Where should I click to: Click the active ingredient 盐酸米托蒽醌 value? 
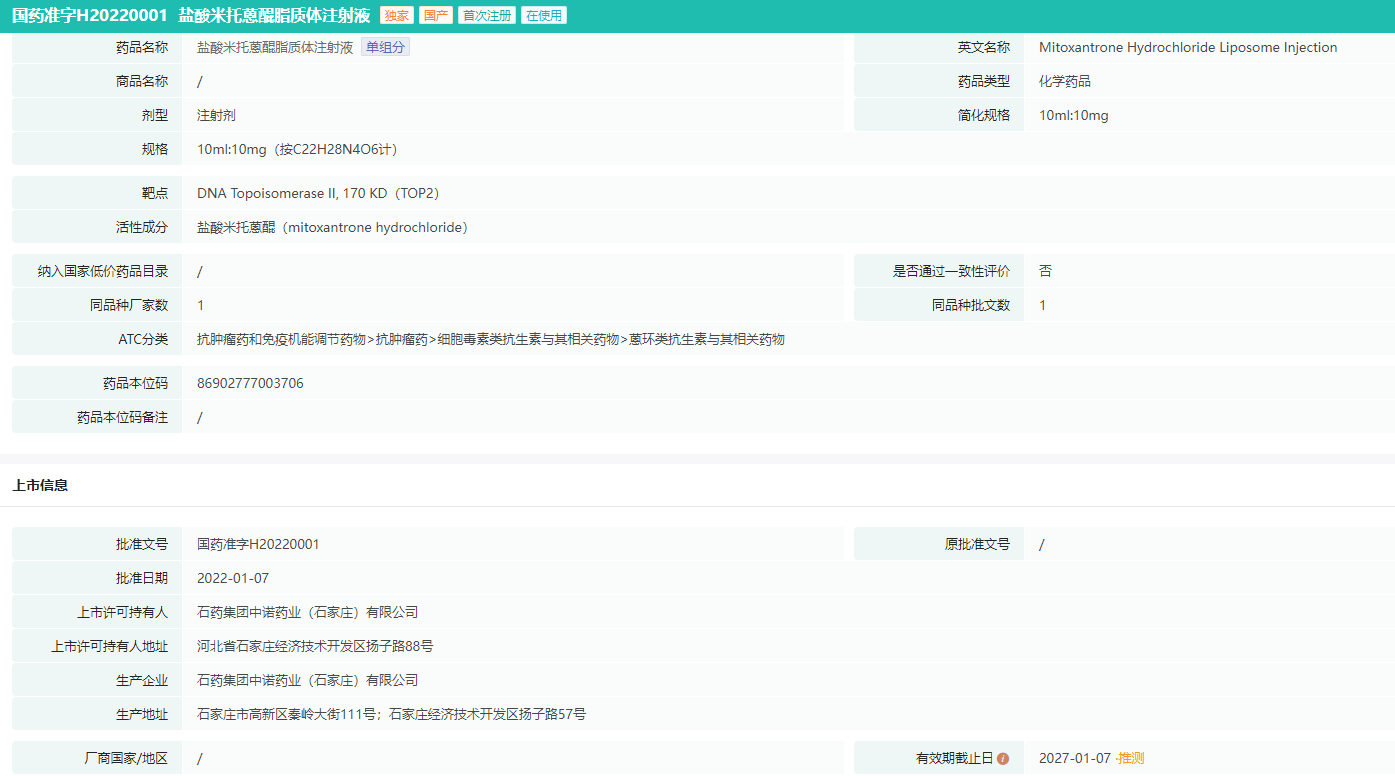[x=332, y=227]
